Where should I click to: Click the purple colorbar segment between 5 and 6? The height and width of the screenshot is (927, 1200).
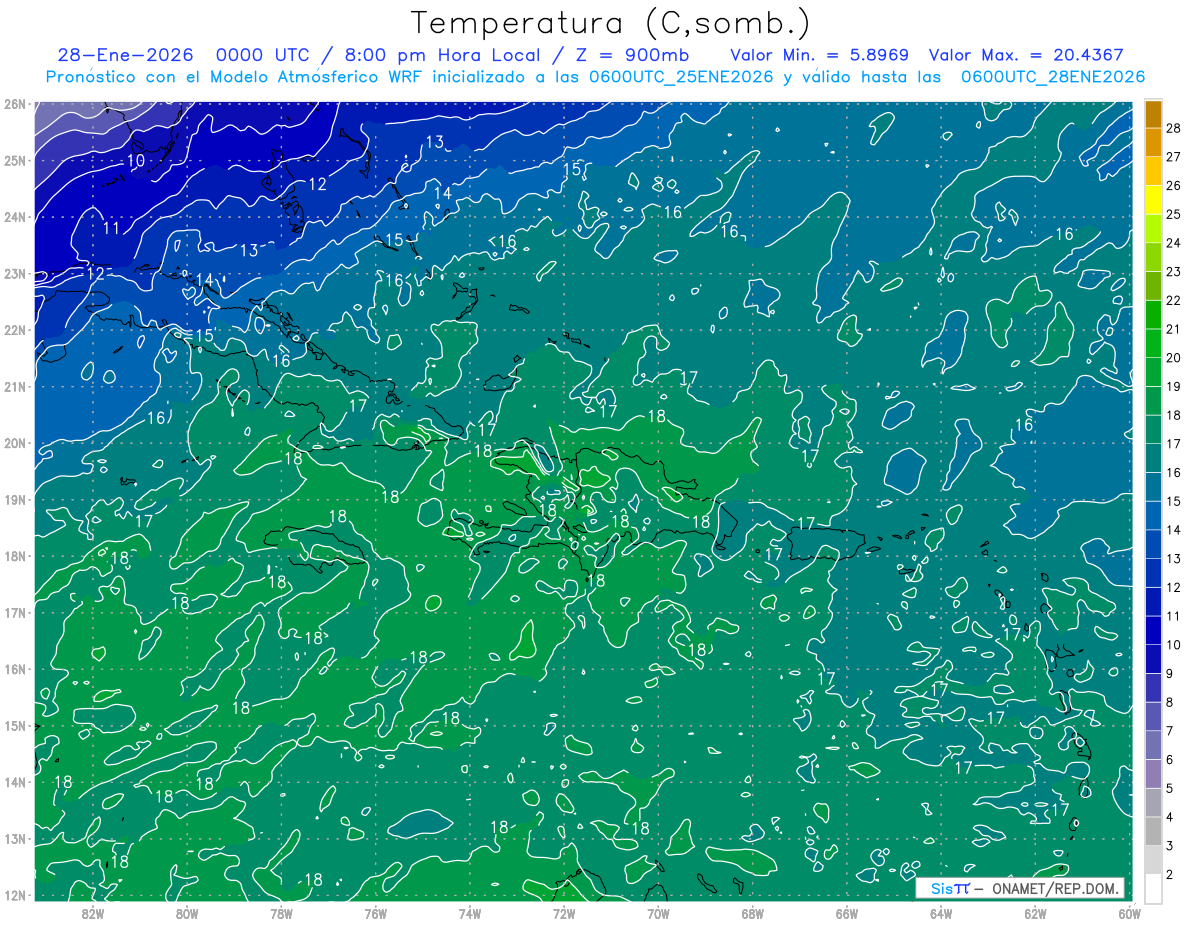pyautogui.click(x=1153, y=772)
